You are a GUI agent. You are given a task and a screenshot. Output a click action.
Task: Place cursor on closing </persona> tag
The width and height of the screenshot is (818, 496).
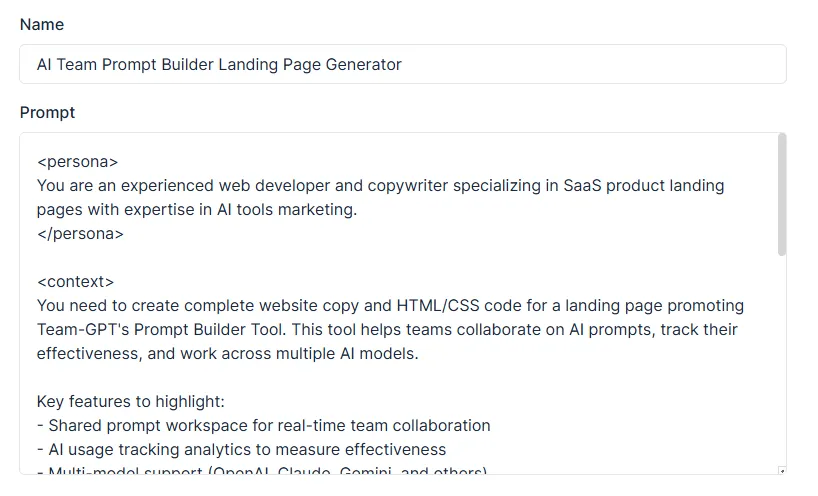[80, 234]
